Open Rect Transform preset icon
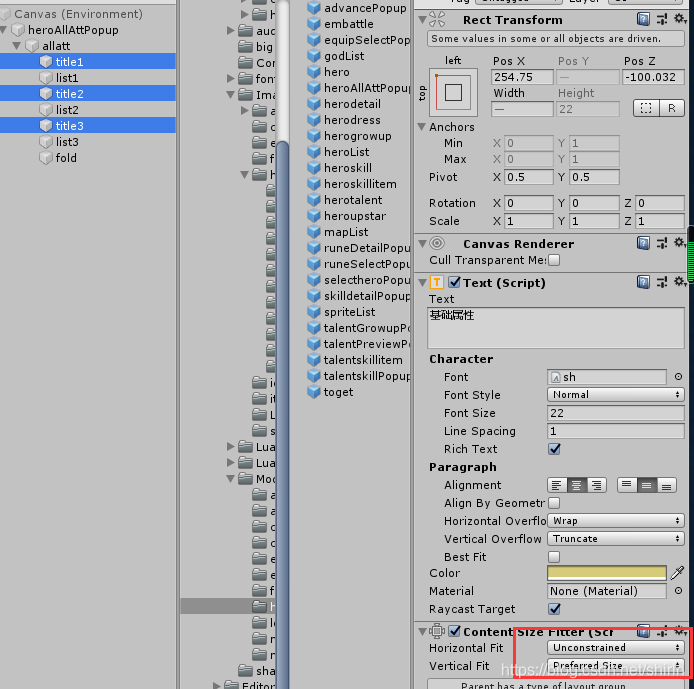 [x=662, y=19]
